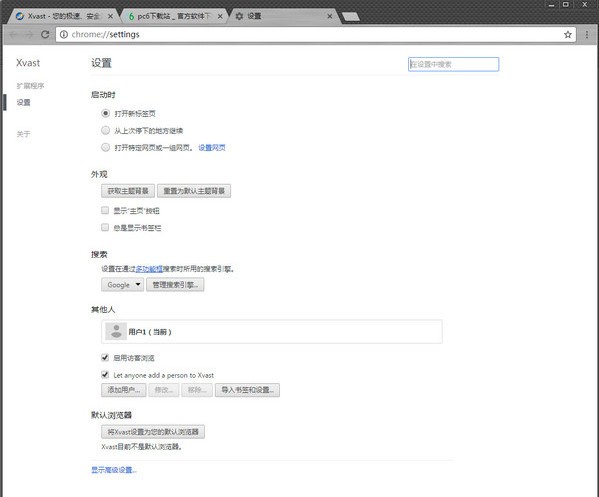The image size is (599, 497).
Task: Open the browser three-dot menu
Action: [x=587, y=35]
